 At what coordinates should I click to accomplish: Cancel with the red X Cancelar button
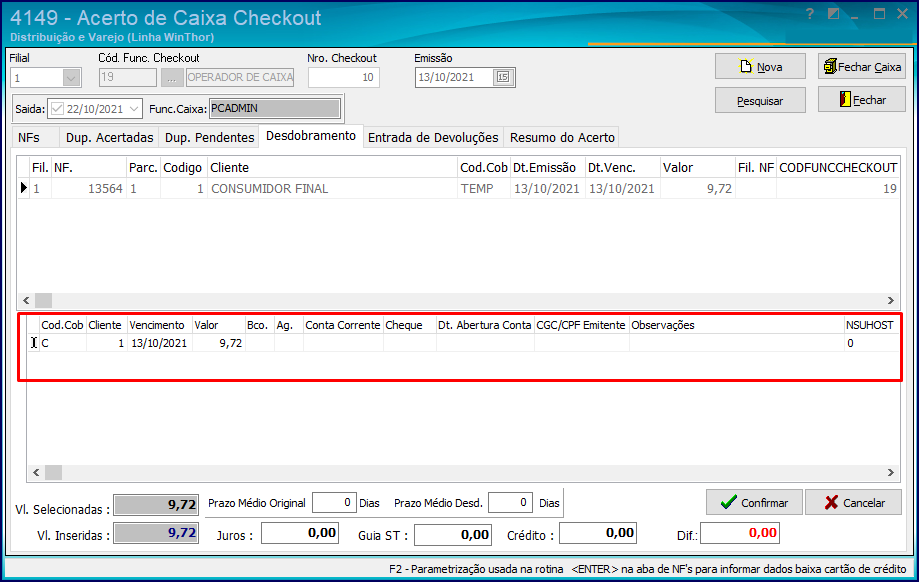point(853,502)
